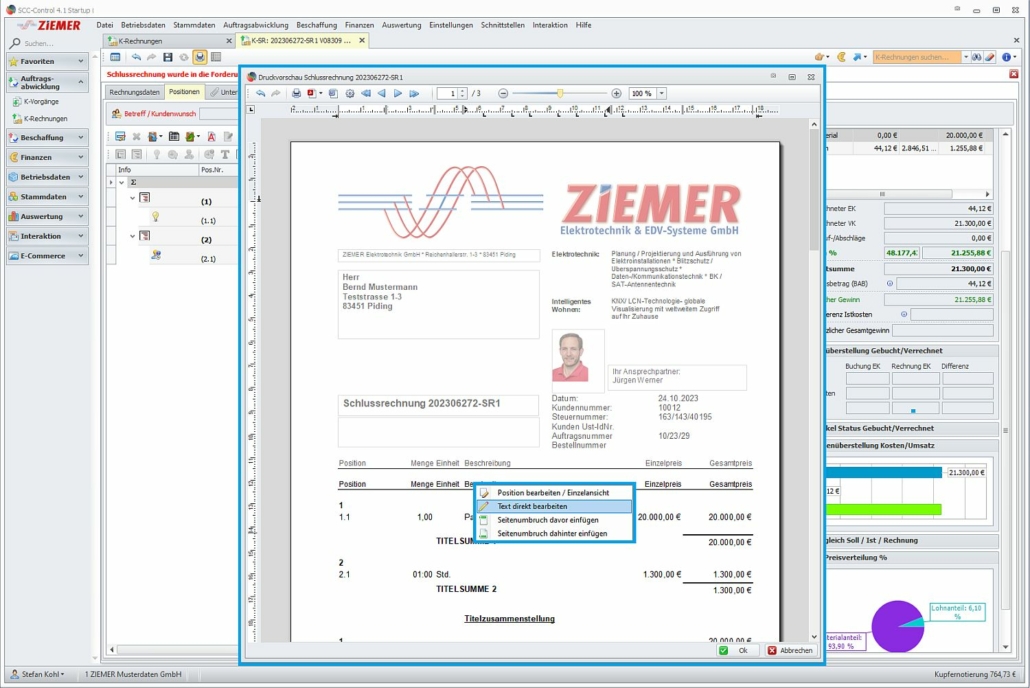
Task: Jump to first page in print preview
Action: pos(366,93)
